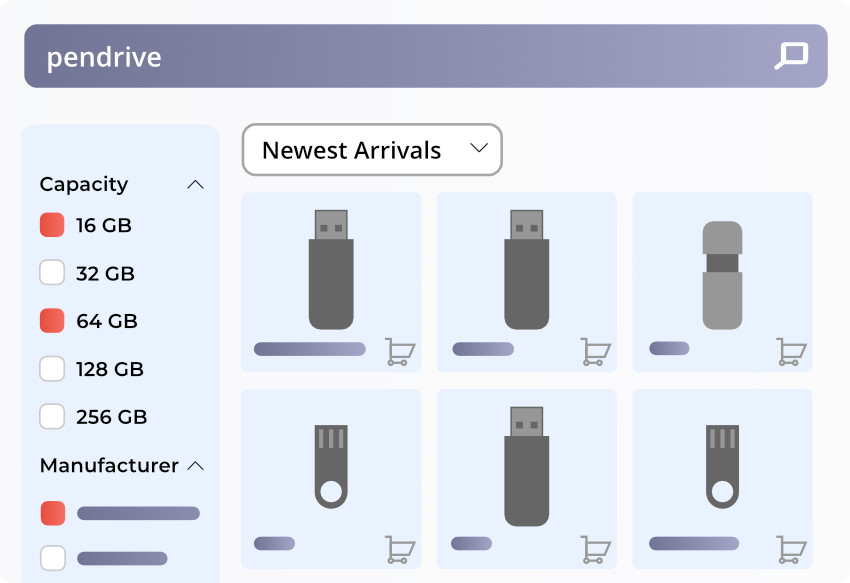The width and height of the screenshot is (850, 583).
Task: Click the pendrive search input field
Action: [400, 56]
